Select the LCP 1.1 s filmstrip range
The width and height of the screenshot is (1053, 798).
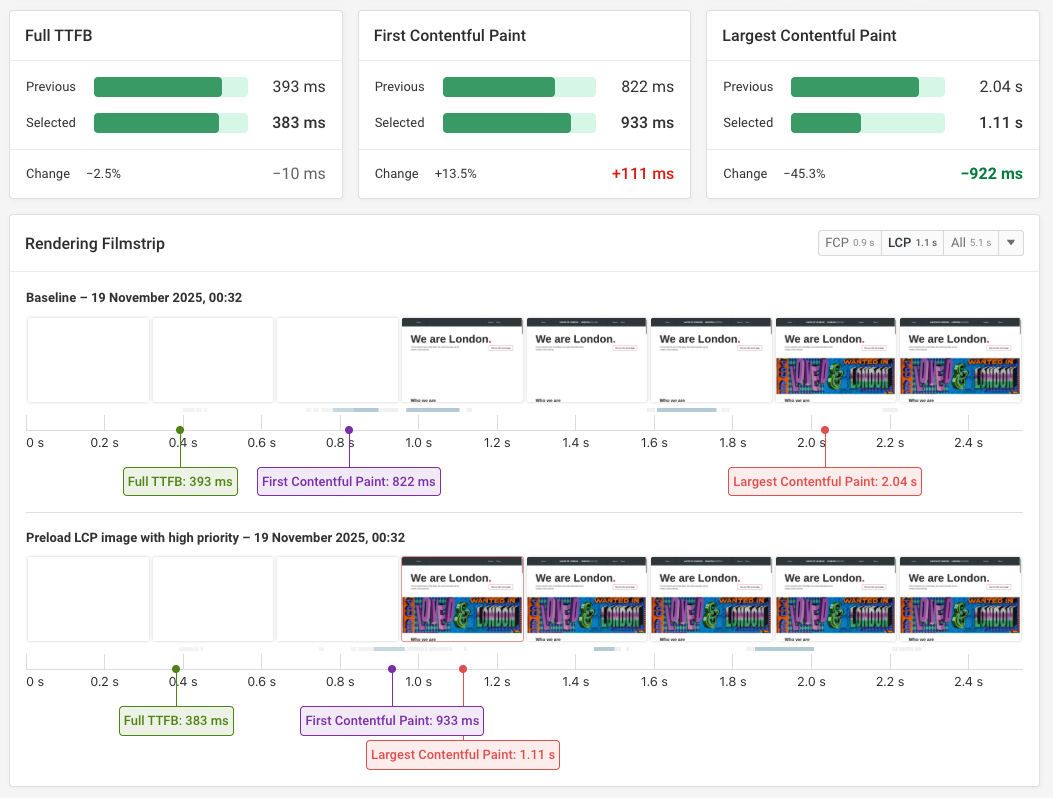point(912,243)
